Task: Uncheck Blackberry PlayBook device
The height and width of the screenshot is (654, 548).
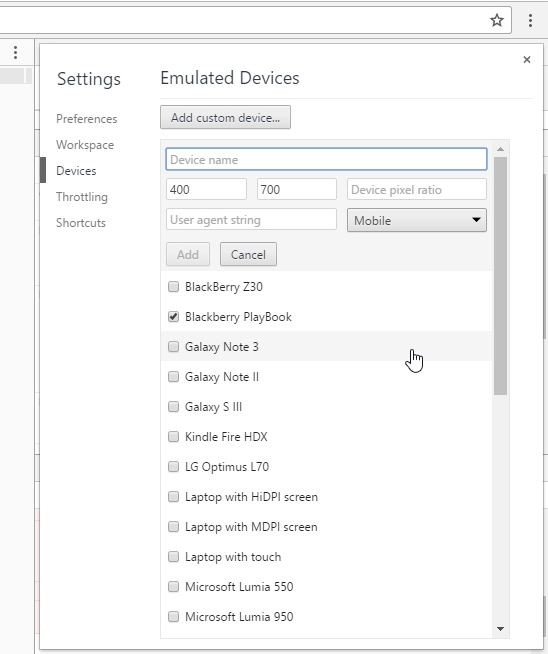Action: point(173,317)
